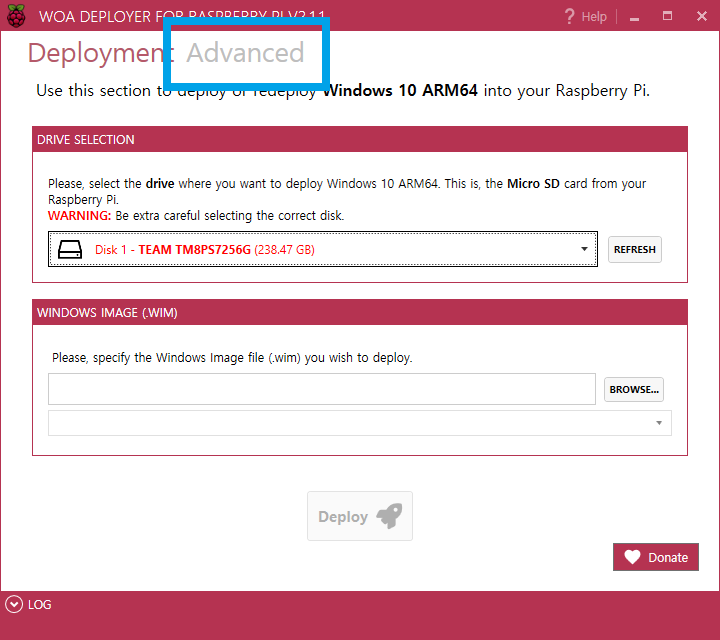Switch to the Advanced tab
720x640 pixels.
click(245, 52)
